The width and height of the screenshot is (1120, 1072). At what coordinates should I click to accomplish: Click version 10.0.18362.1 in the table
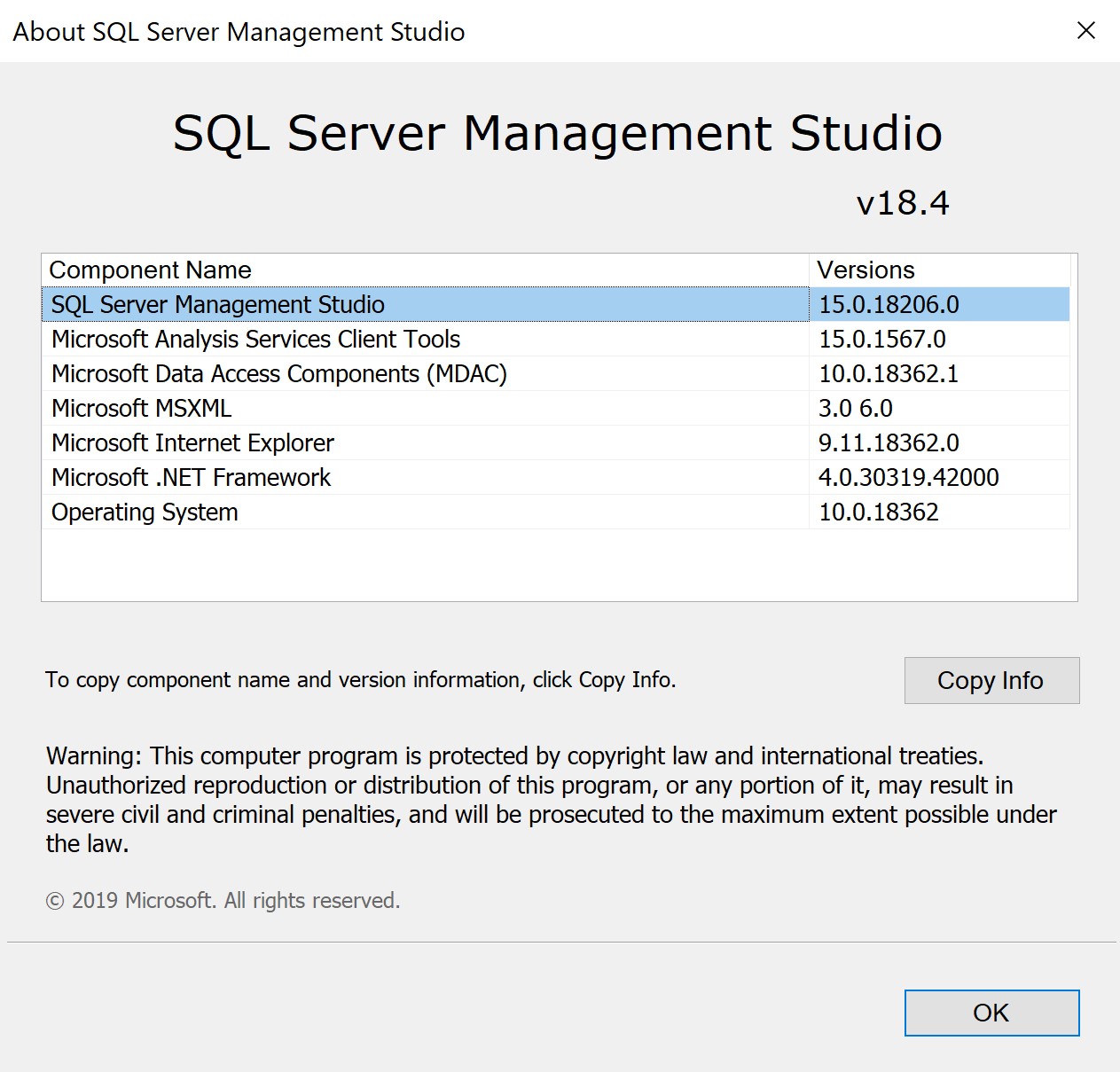coord(889,373)
